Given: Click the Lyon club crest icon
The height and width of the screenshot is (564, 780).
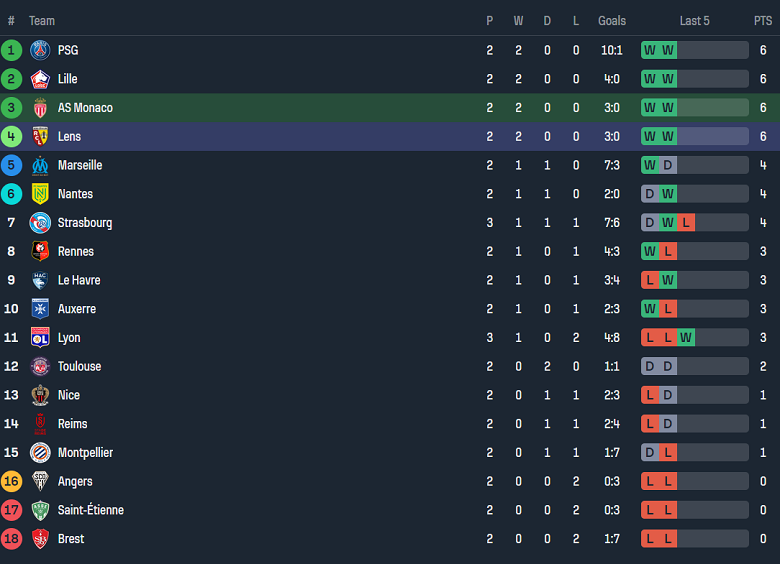Looking at the screenshot, I should tap(40, 338).
